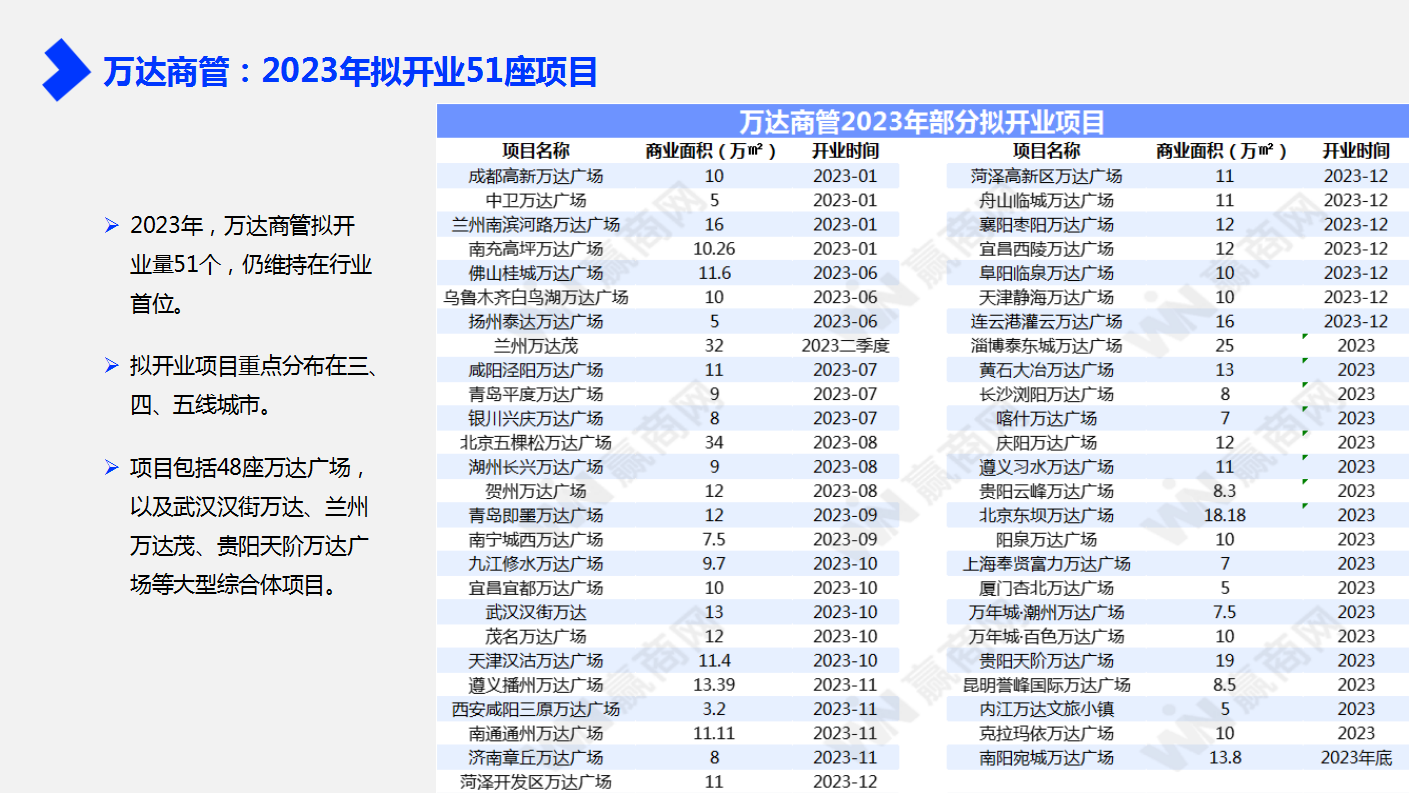Select cell 北京东坝万达广场

tap(1046, 515)
